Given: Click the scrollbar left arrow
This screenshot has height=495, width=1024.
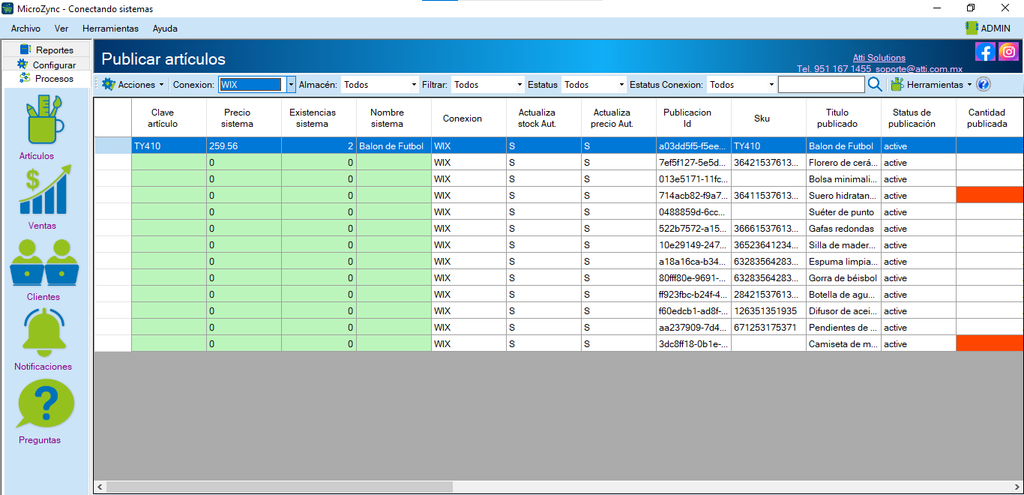Looking at the screenshot, I should point(100,487).
